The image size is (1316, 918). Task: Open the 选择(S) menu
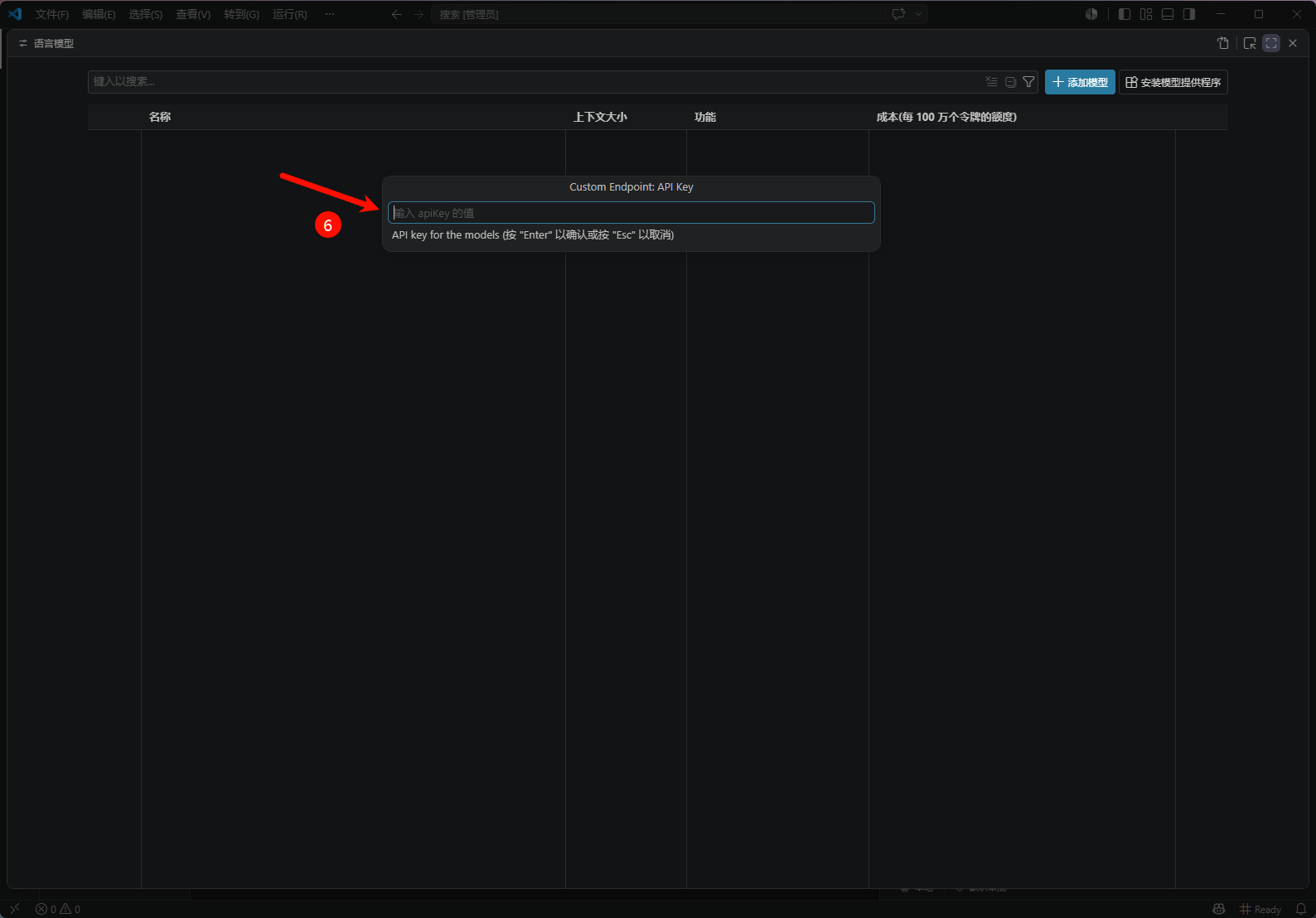[146, 14]
